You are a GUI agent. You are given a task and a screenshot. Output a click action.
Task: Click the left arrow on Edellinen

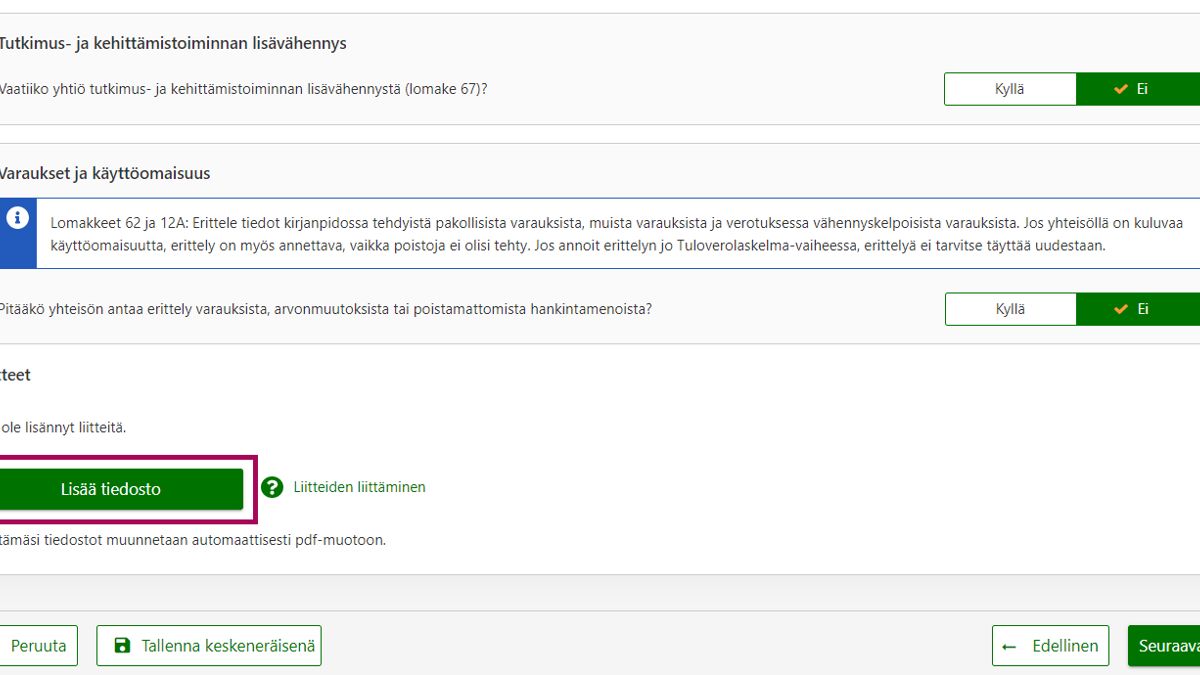point(1010,646)
